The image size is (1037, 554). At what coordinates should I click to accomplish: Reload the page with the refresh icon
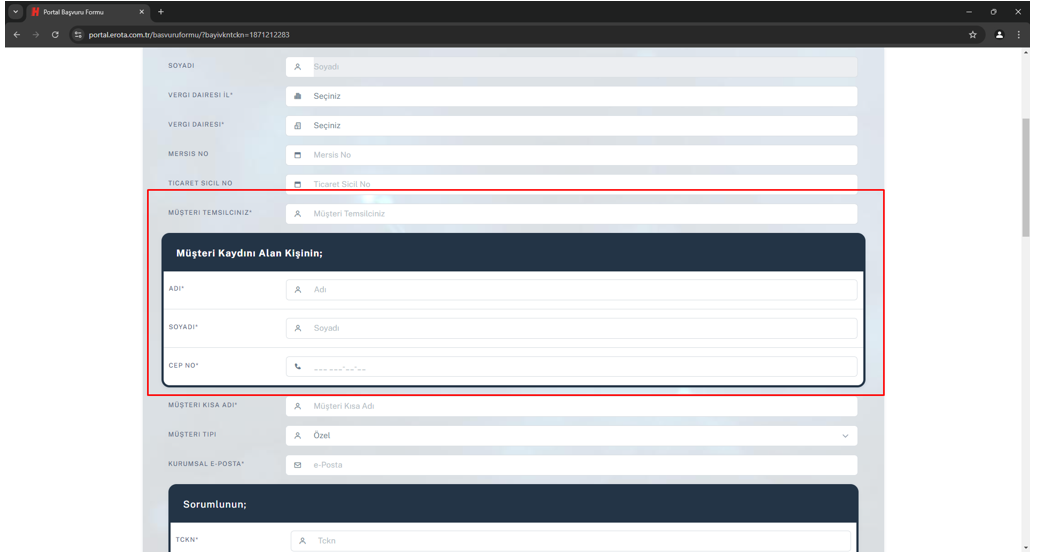[x=55, y=35]
